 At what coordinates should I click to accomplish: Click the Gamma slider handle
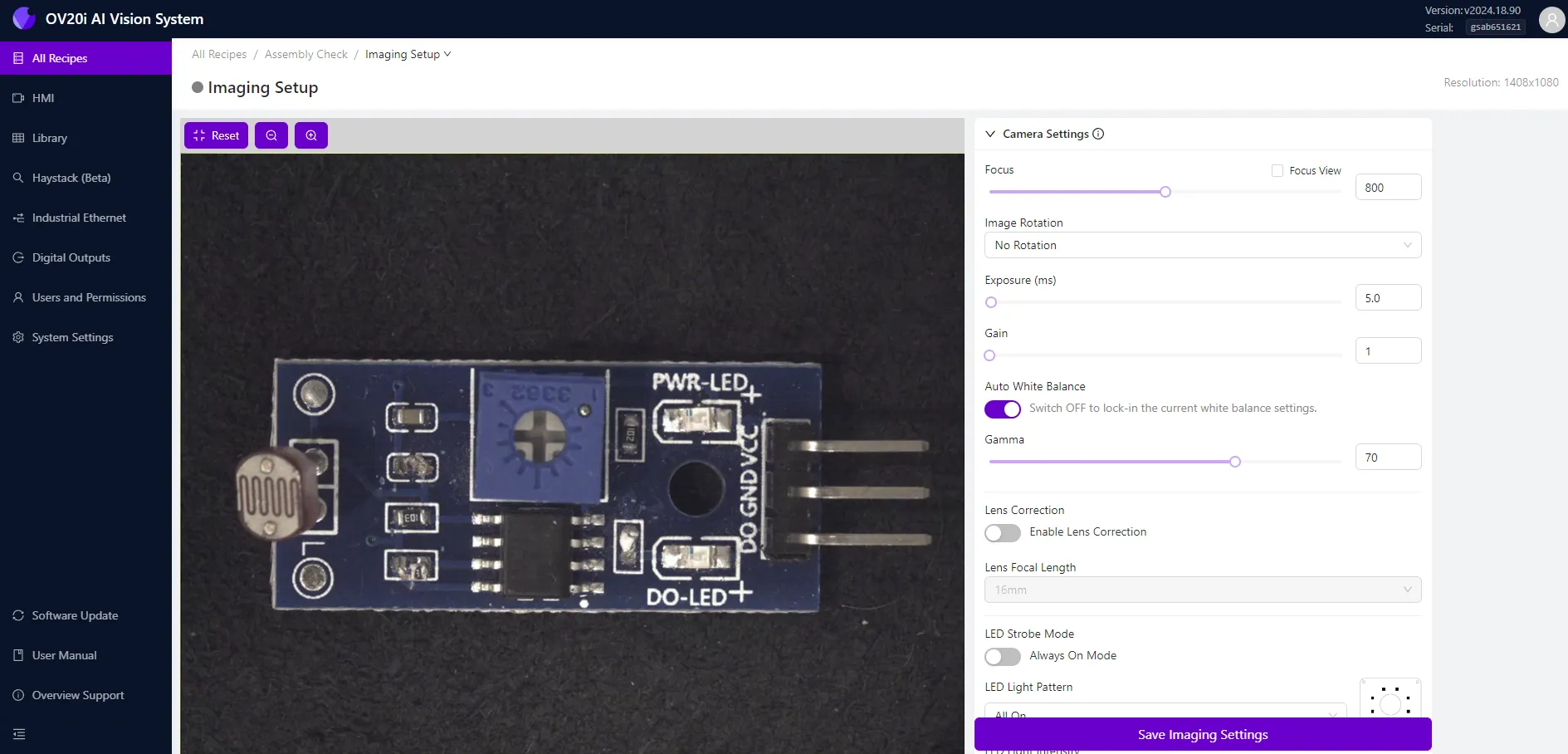pos(1235,462)
